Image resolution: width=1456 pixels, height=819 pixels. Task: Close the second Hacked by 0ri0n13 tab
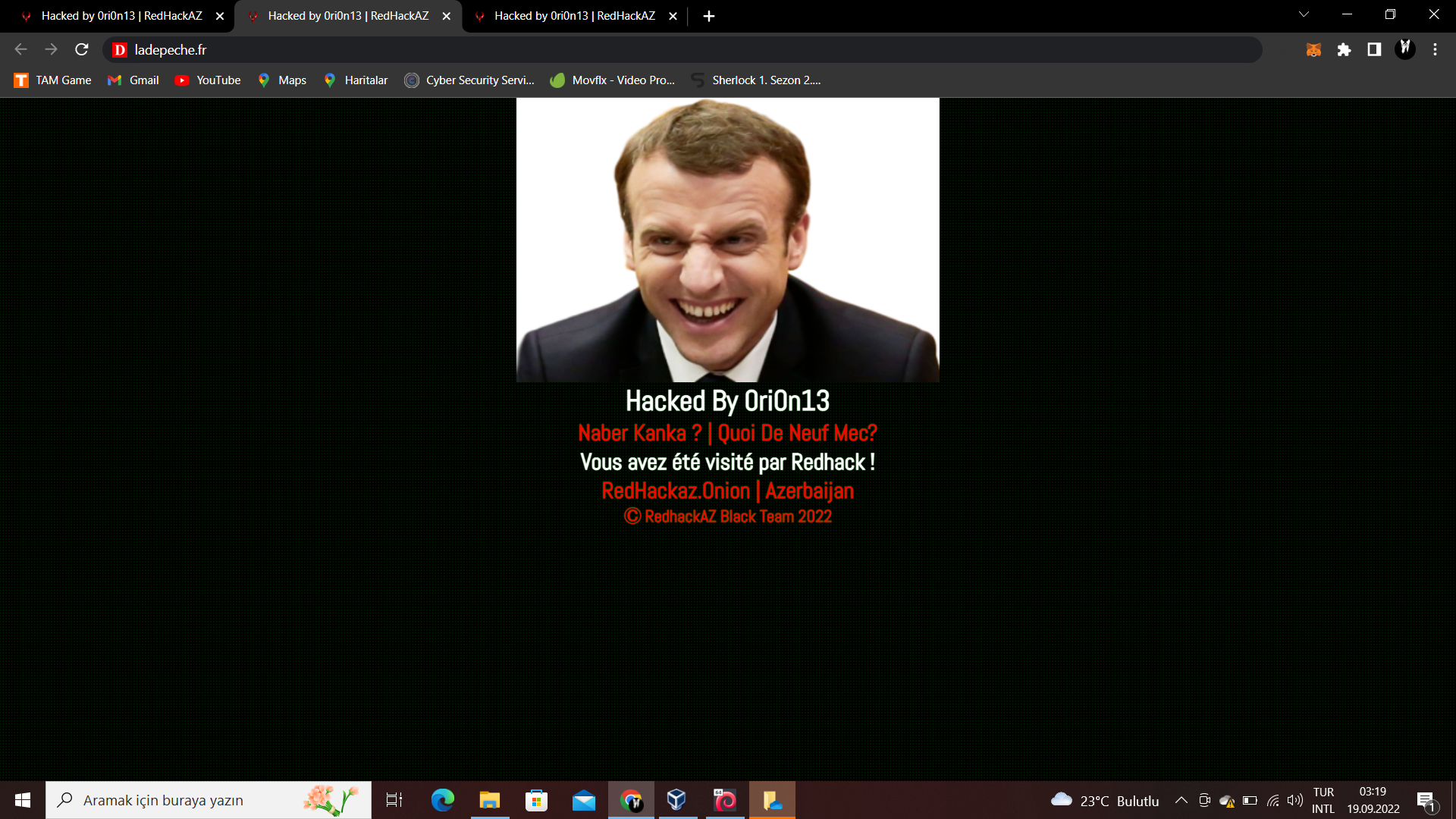tap(446, 16)
